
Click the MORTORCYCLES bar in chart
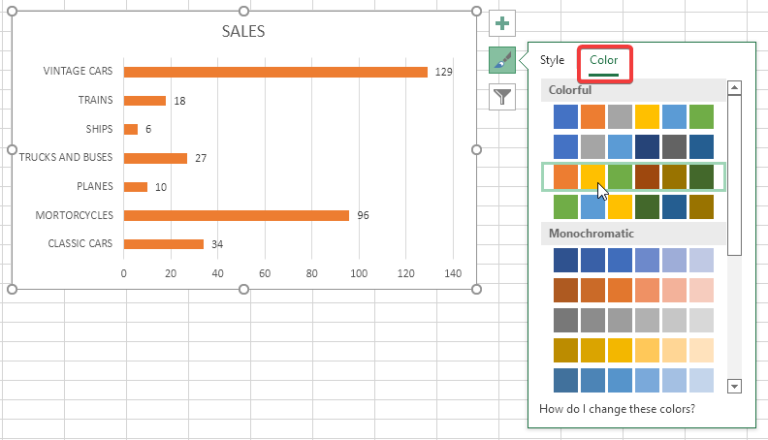pyautogui.click(x=236, y=215)
